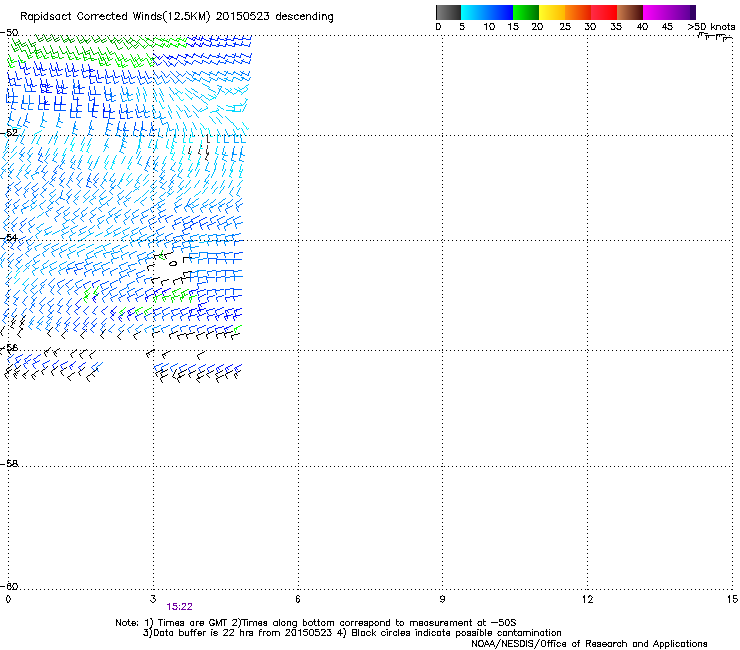This screenshot has height=650, width=740.
Task: Click the 'Data buffer is 22 hrs' note line
Action: (x=352, y=633)
